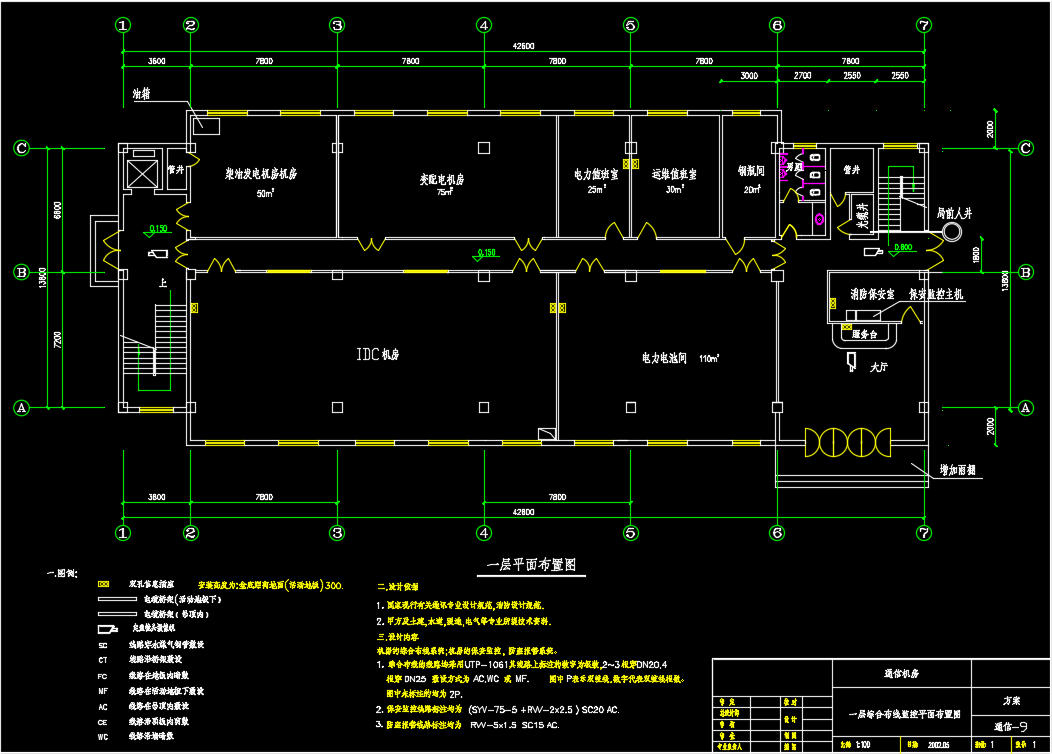The height and width of the screenshot is (754, 1052).
Task: Click the 通信-9 drawing number
Action: click(x=1010, y=726)
